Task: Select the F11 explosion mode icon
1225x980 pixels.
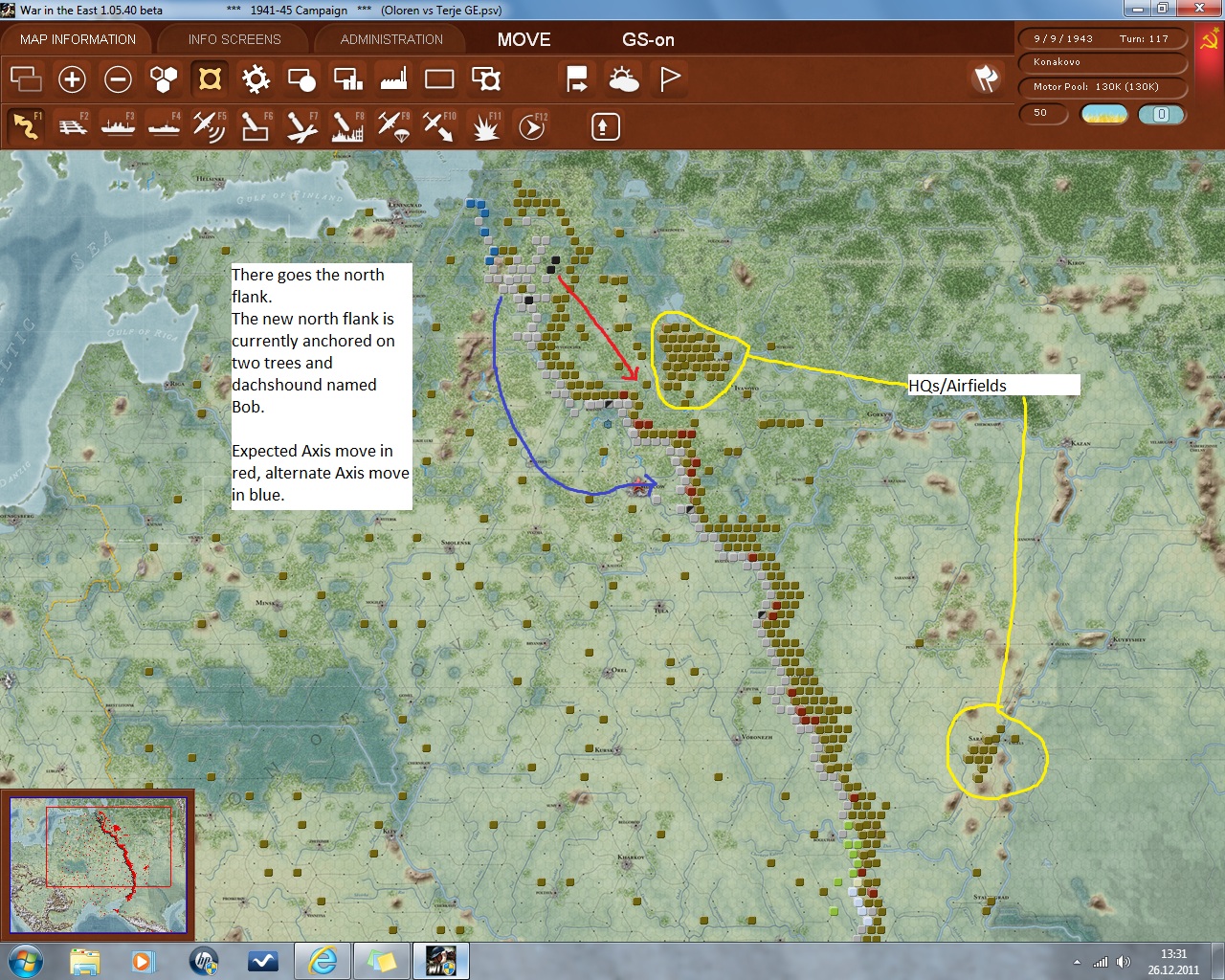Action: click(486, 125)
